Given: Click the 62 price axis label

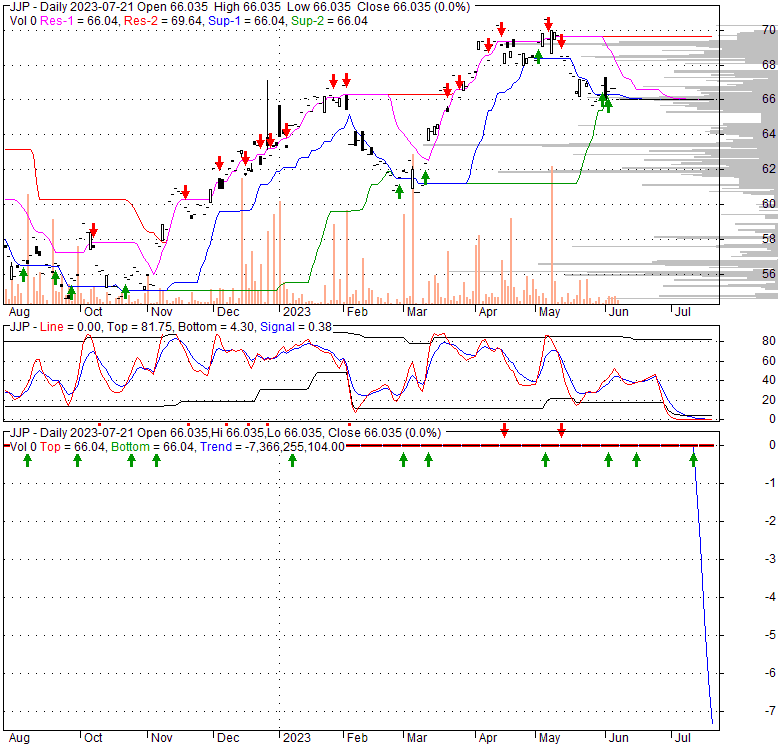Looking at the screenshot, I should tap(769, 169).
